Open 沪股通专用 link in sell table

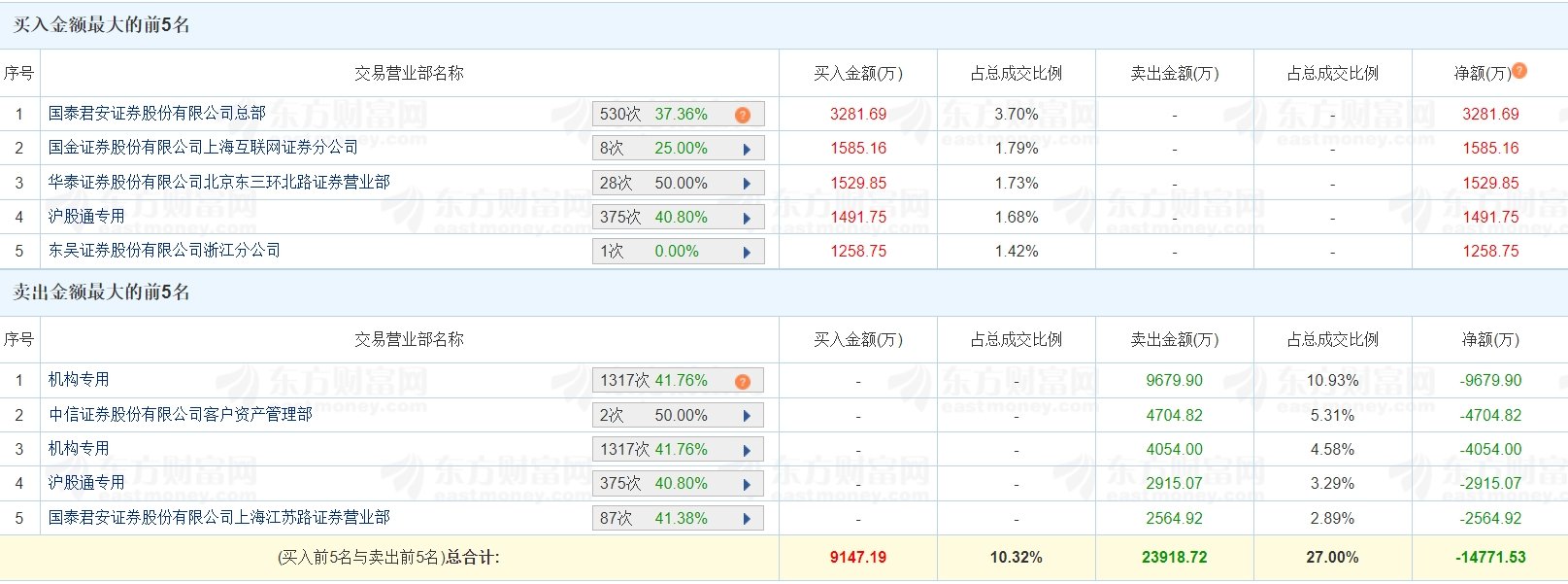click(x=86, y=483)
